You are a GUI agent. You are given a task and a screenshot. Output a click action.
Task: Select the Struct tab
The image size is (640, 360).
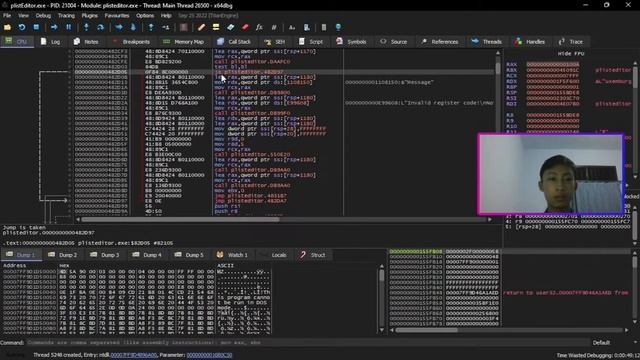(x=313, y=255)
